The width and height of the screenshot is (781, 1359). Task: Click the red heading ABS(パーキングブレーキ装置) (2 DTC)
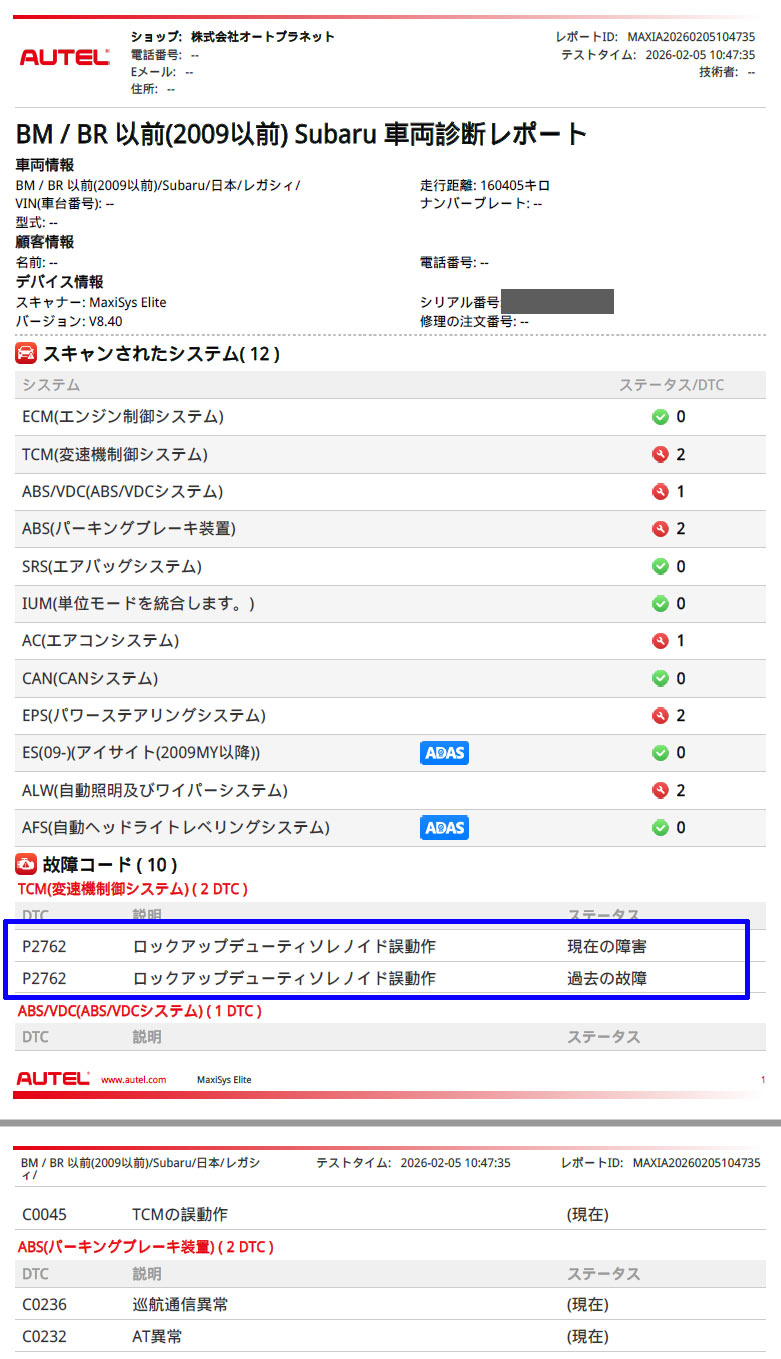(x=146, y=1247)
